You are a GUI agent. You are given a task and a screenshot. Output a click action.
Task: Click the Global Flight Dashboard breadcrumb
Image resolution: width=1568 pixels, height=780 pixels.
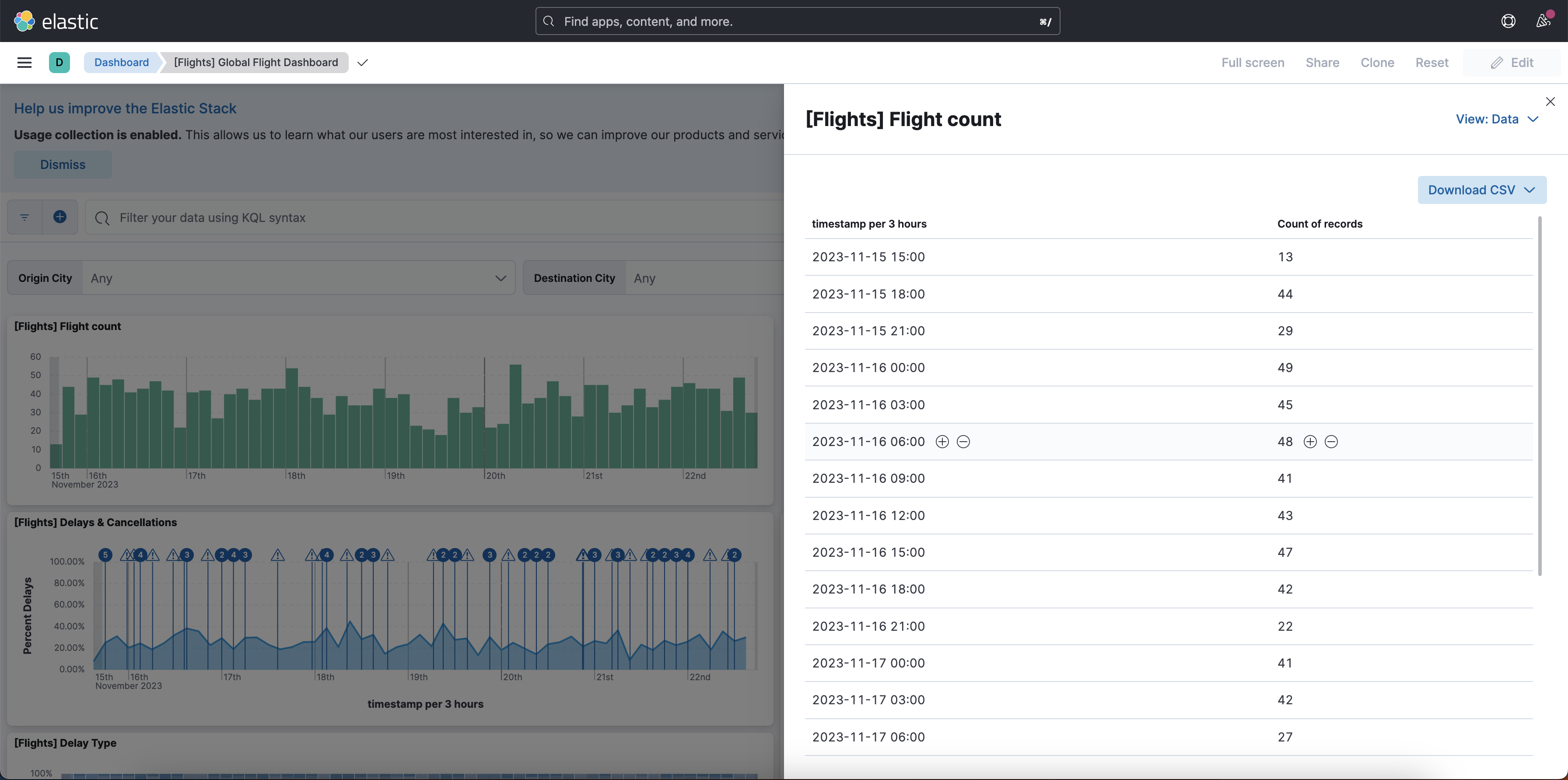point(255,63)
